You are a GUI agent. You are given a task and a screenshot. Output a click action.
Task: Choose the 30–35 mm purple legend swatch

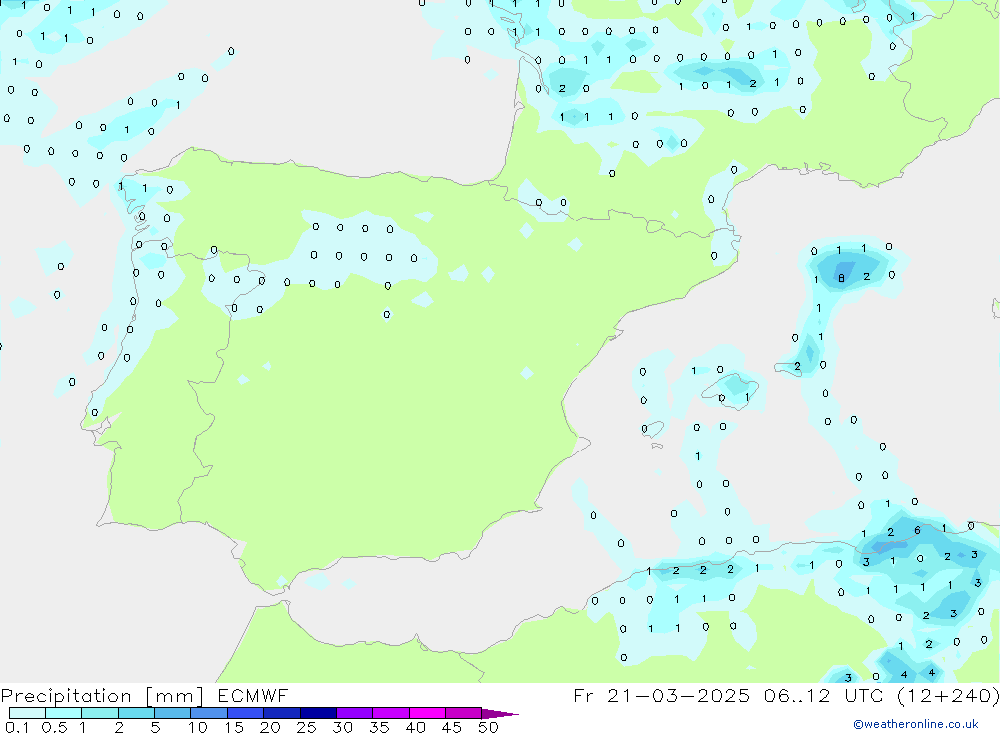click(x=354, y=713)
